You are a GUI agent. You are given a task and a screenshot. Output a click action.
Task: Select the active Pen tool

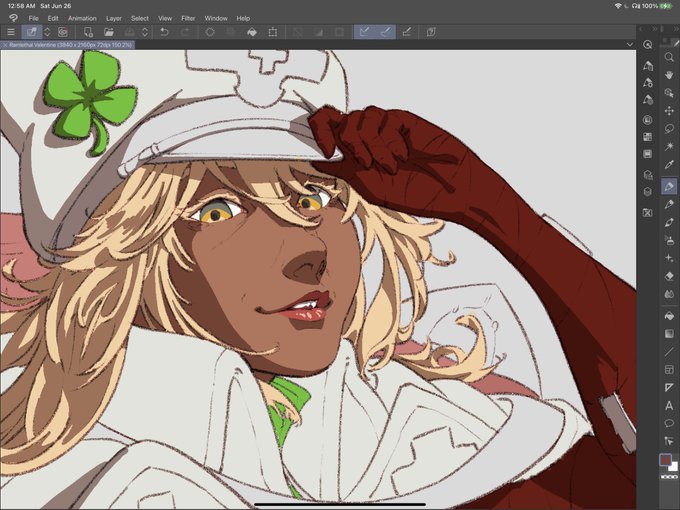click(x=669, y=186)
